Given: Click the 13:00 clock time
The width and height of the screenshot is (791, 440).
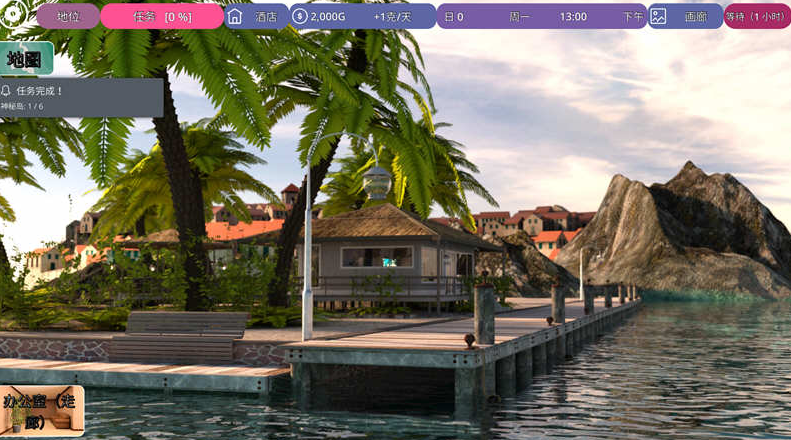Looking at the screenshot, I should (573, 16).
